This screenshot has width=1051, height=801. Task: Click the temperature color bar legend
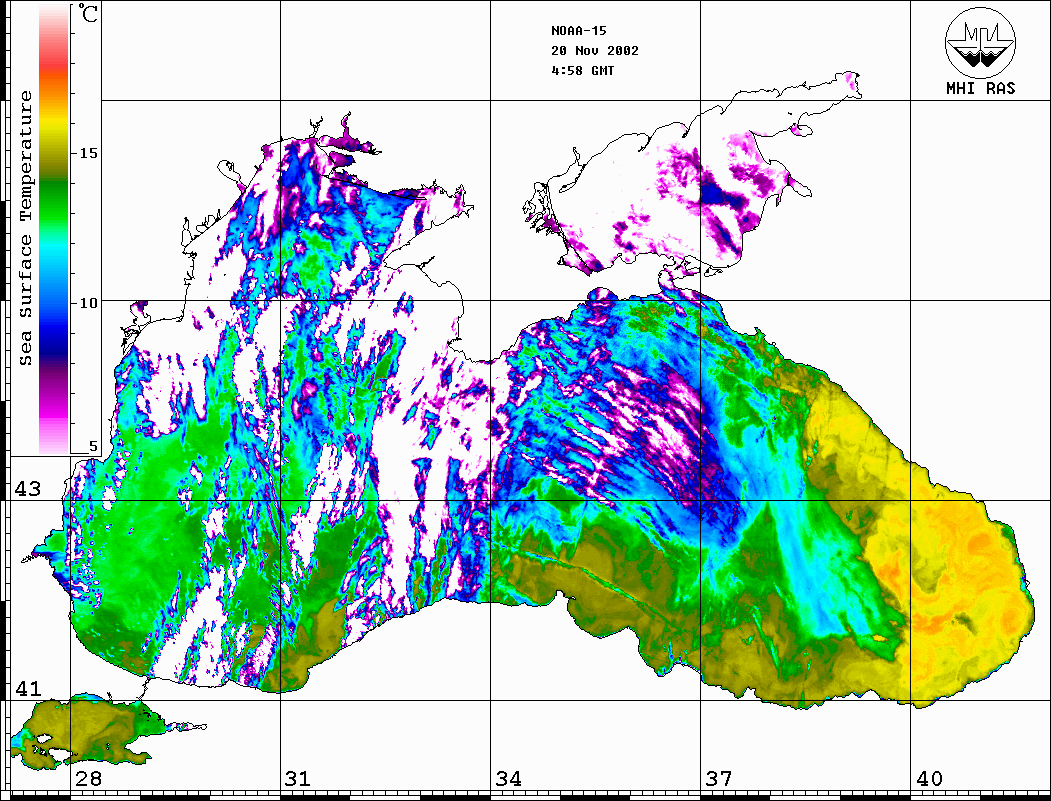pos(54,229)
